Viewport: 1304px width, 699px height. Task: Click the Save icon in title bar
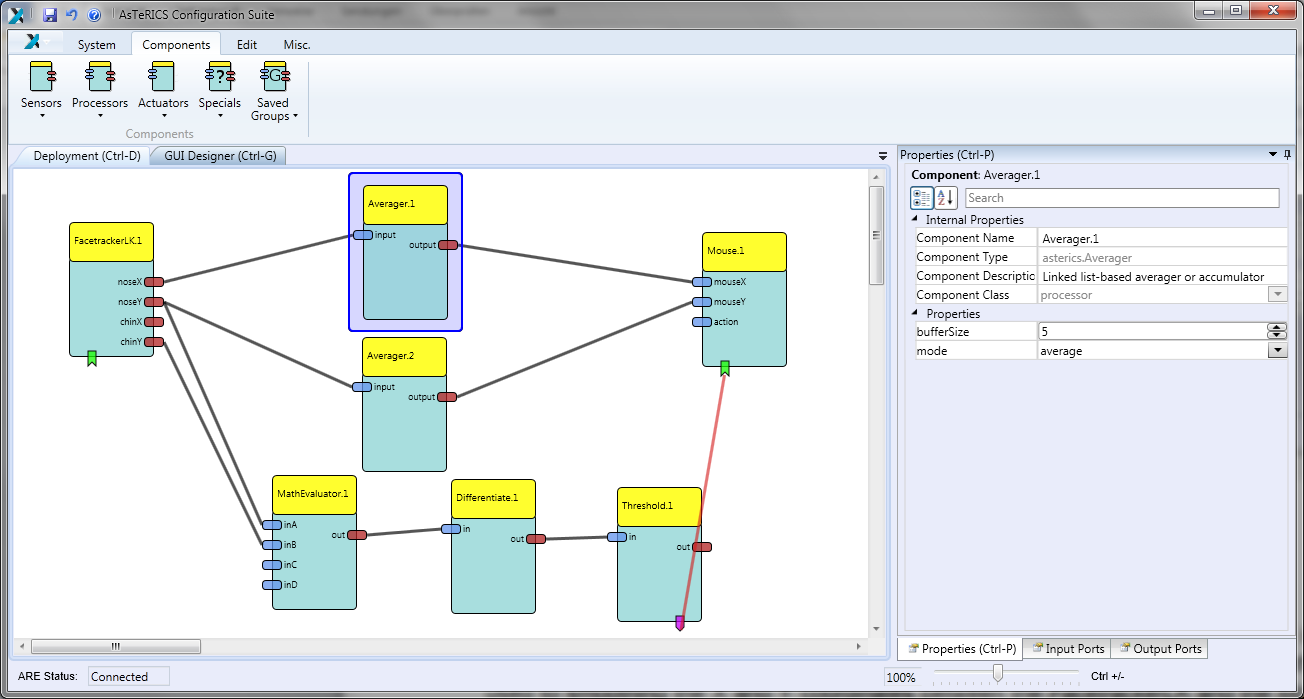click(50, 15)
